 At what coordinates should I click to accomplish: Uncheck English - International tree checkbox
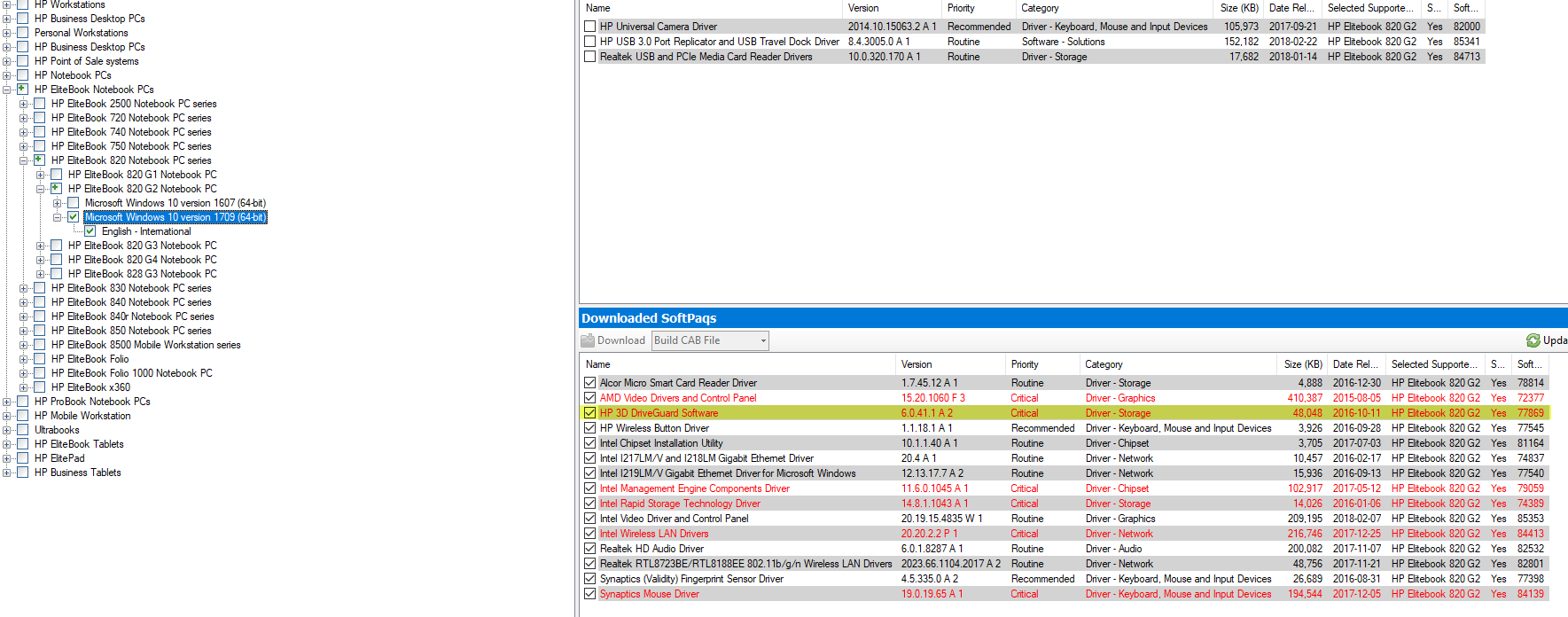pos(90,231)
